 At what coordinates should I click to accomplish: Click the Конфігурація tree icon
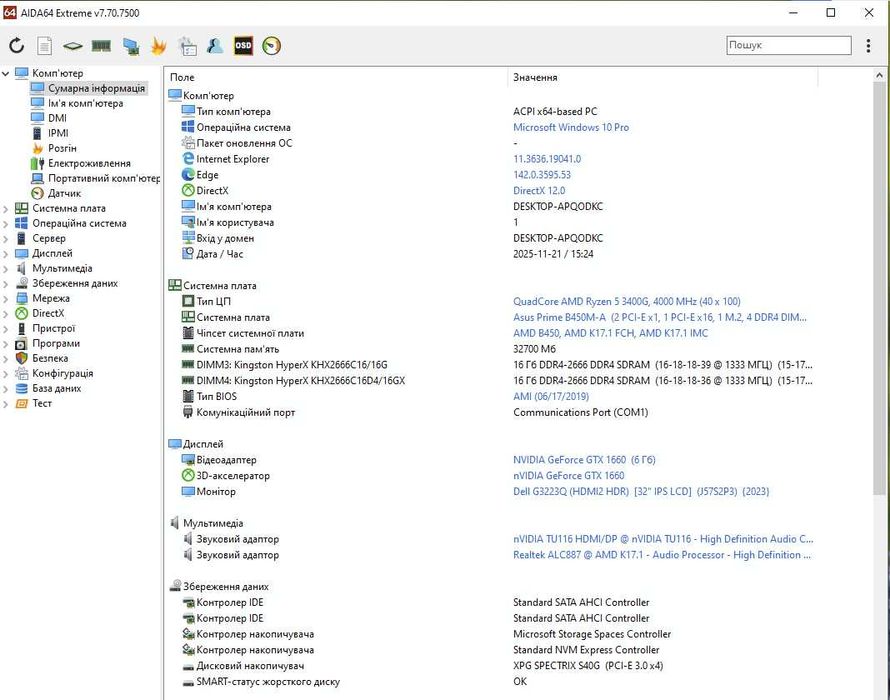22,373
